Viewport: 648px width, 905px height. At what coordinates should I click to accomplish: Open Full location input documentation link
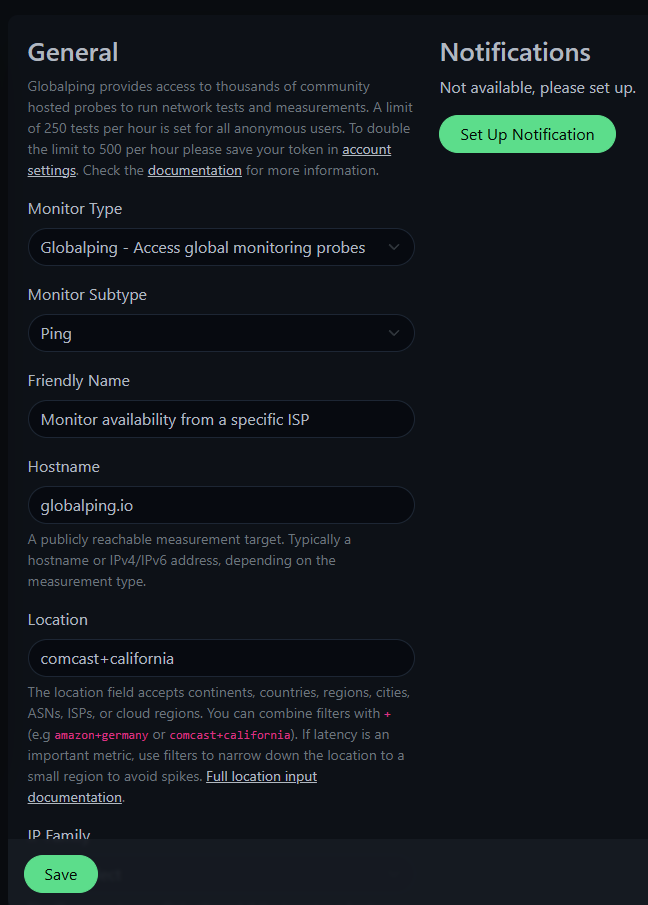(x=261, y=777)
